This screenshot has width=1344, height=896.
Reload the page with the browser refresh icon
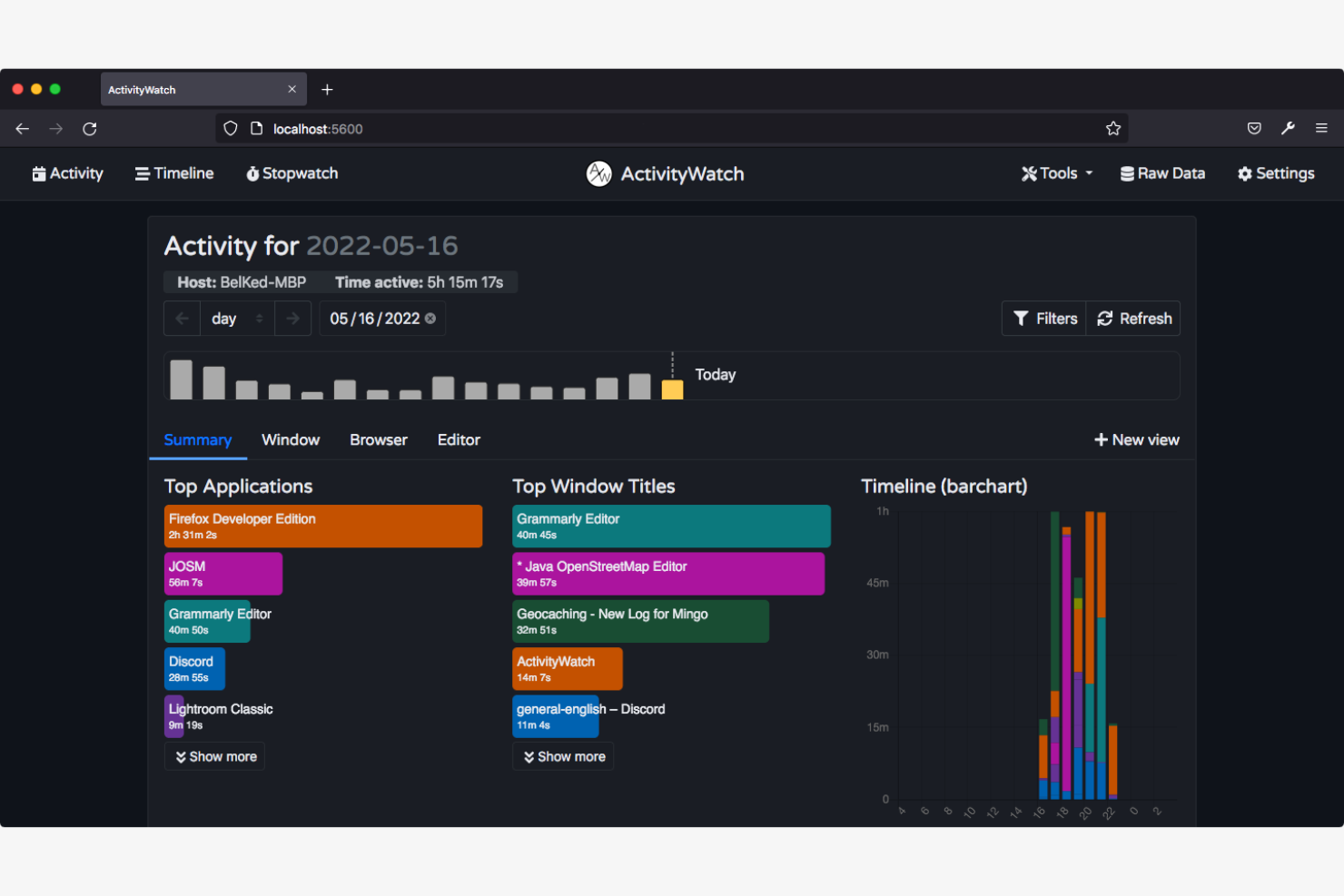tap(90, 129)
